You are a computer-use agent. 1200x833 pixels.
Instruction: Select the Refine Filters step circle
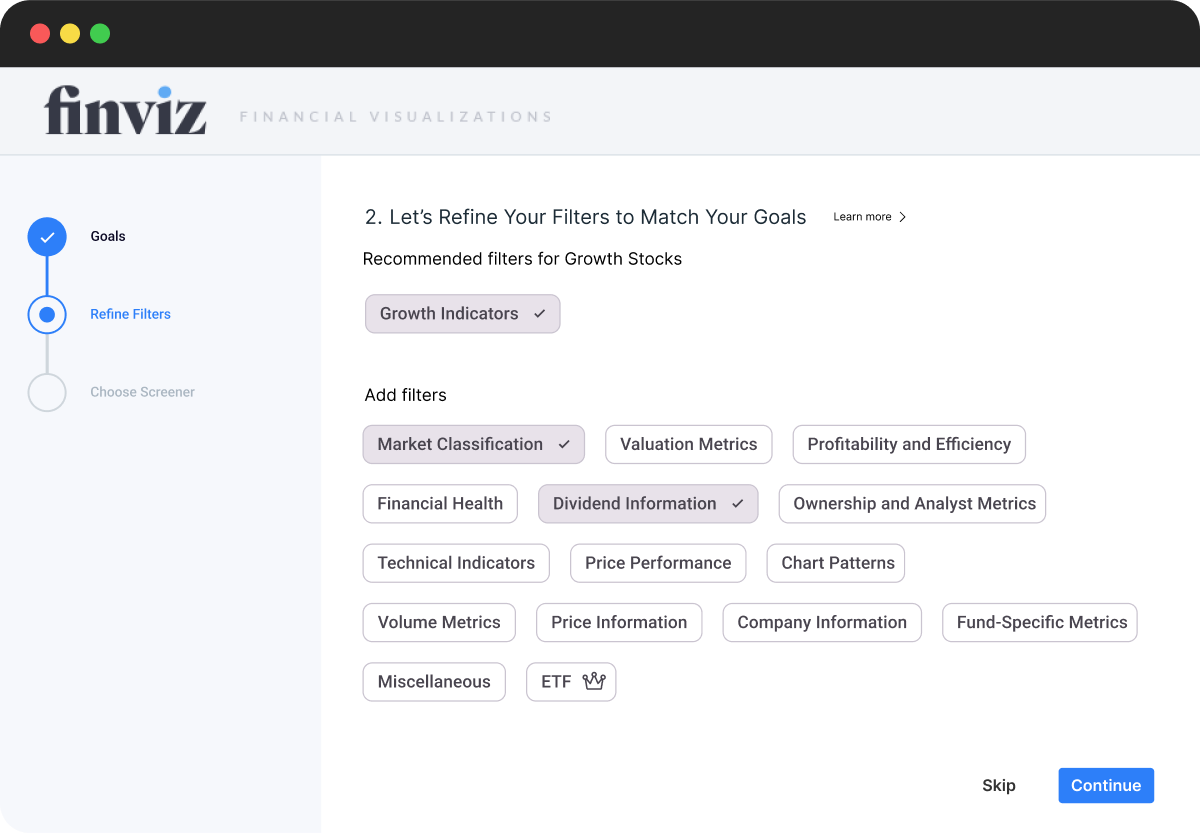[47, 314]
